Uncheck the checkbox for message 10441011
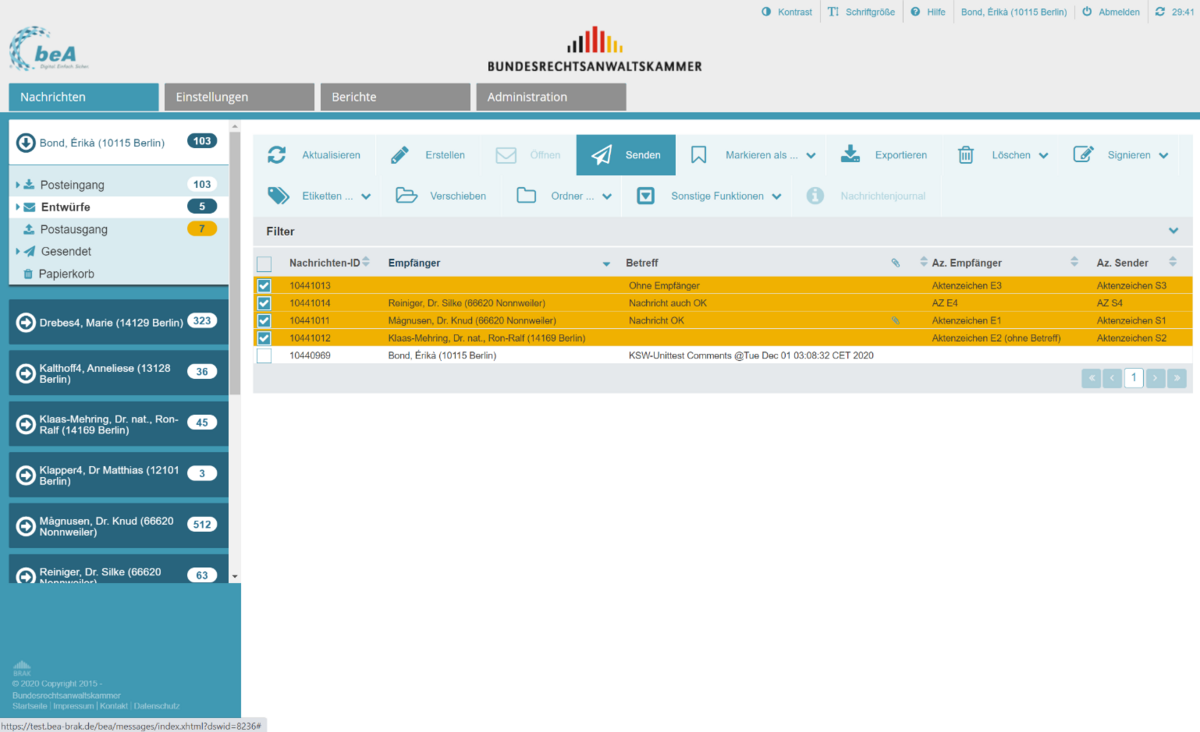The image size is (1200, 732). click(x=264, y=321)
